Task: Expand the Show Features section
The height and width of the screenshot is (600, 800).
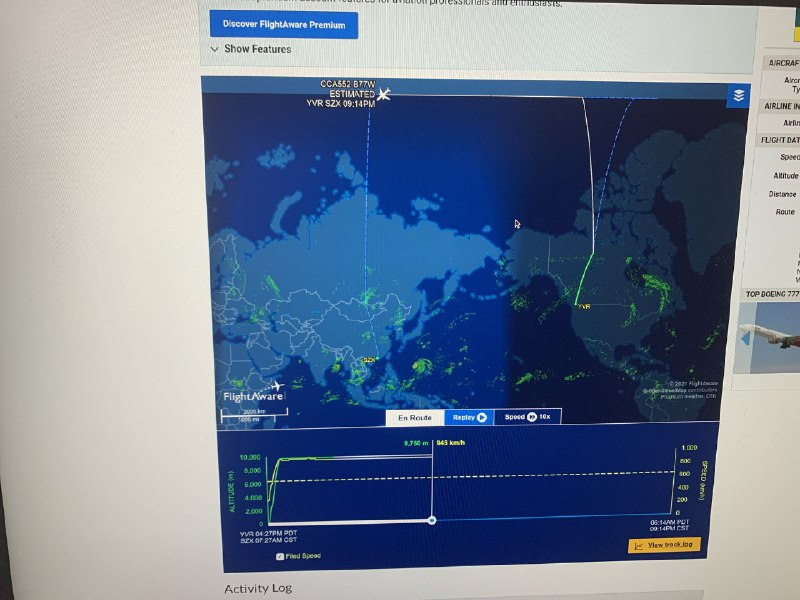Action: [257, 49]
